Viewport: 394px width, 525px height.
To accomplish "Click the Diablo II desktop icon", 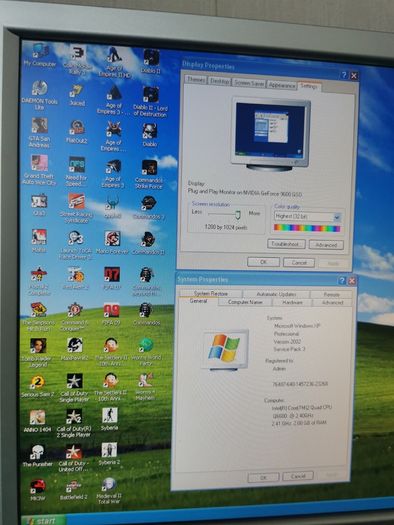I will point(151,61).
